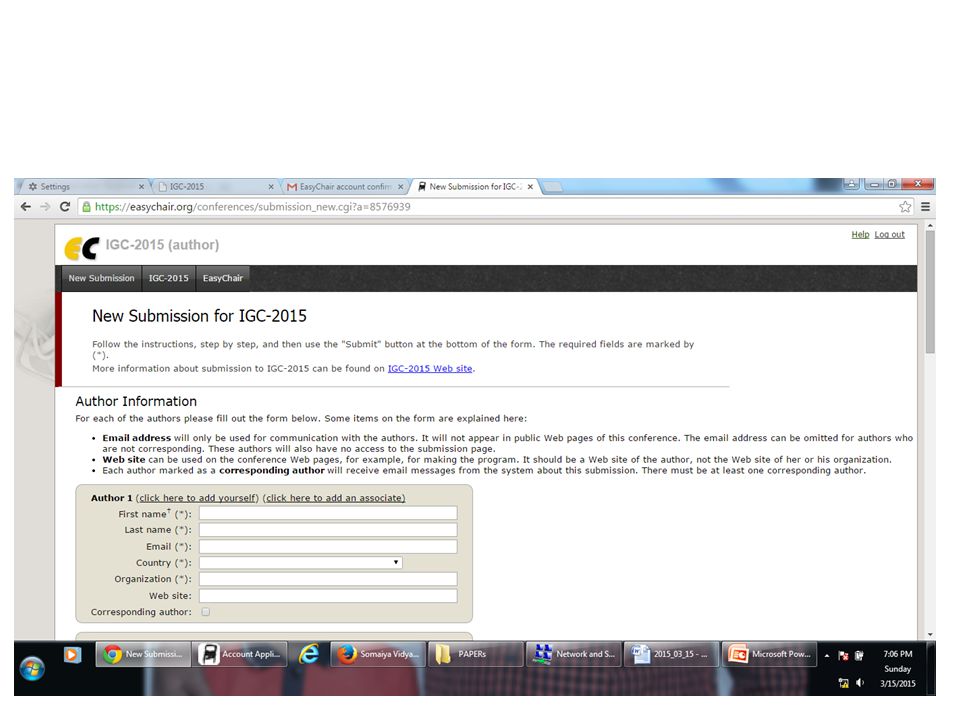Viewport: 960px width, 720px height.
Task: Open the Account Application taskbar window
Action: pos(240,654)
